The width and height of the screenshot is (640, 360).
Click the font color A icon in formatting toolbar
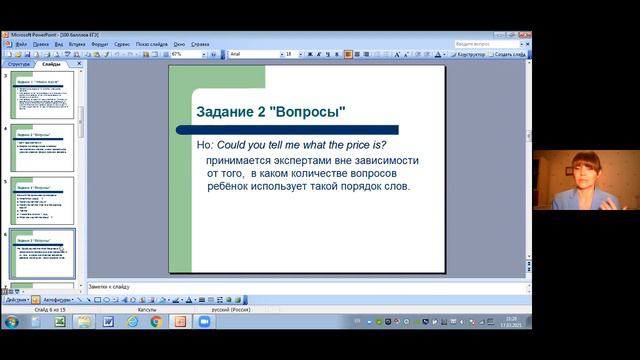[x=438, y=54]
